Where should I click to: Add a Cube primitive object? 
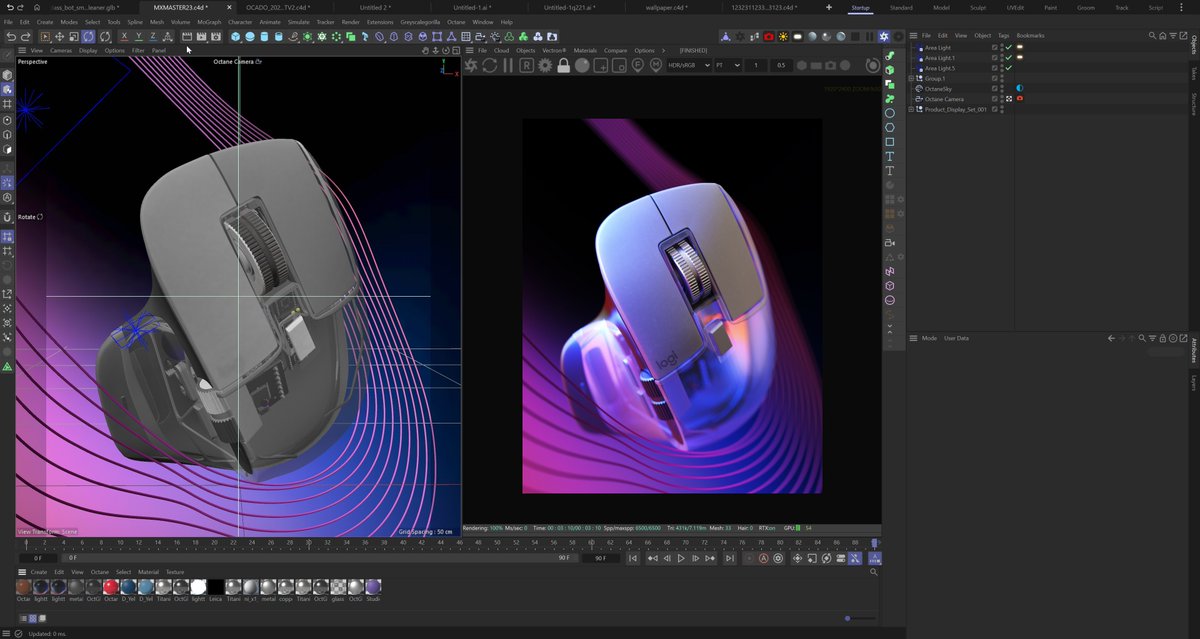coord(235,36)
